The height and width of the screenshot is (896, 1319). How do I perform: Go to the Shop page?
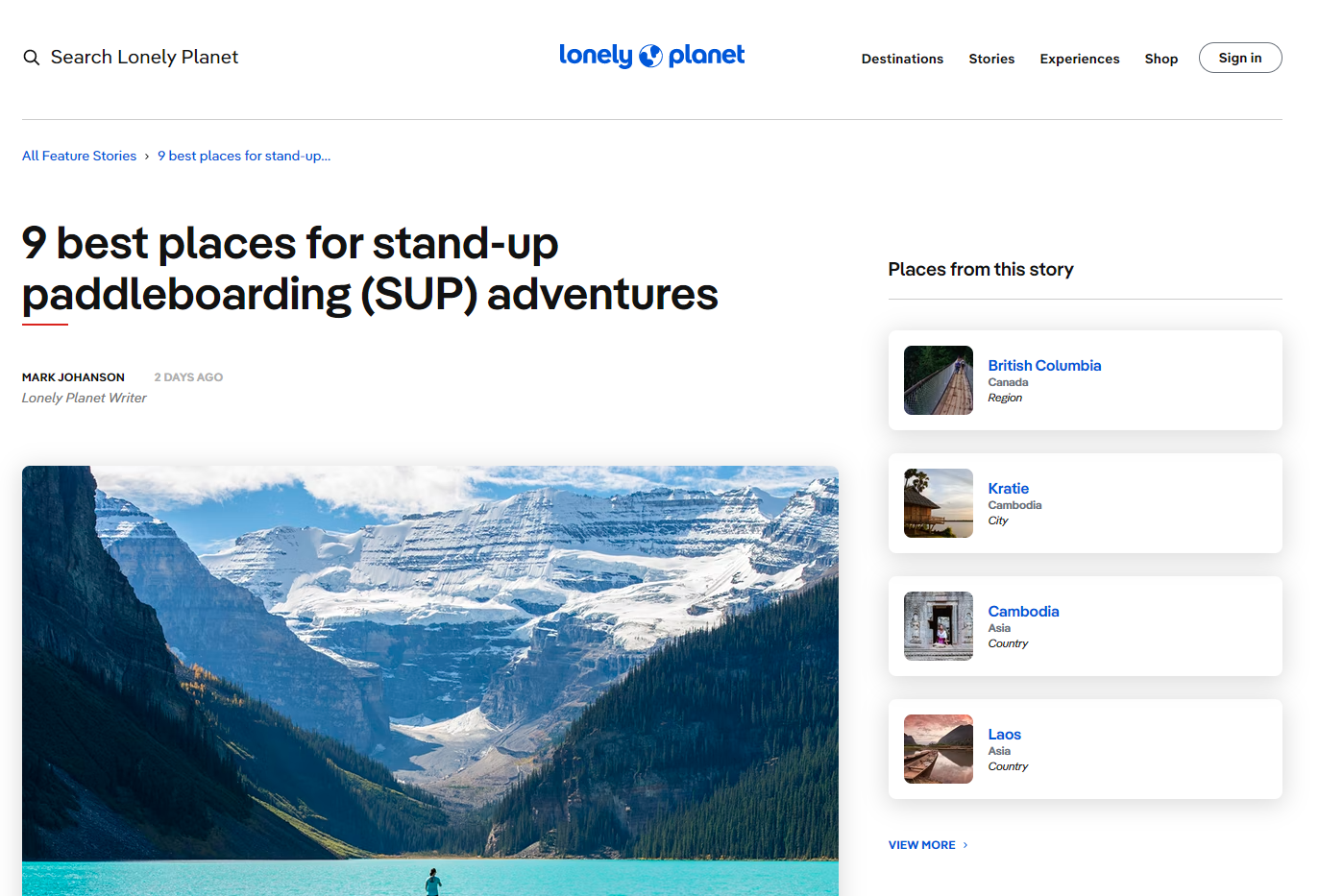(x=1161, y=59)
